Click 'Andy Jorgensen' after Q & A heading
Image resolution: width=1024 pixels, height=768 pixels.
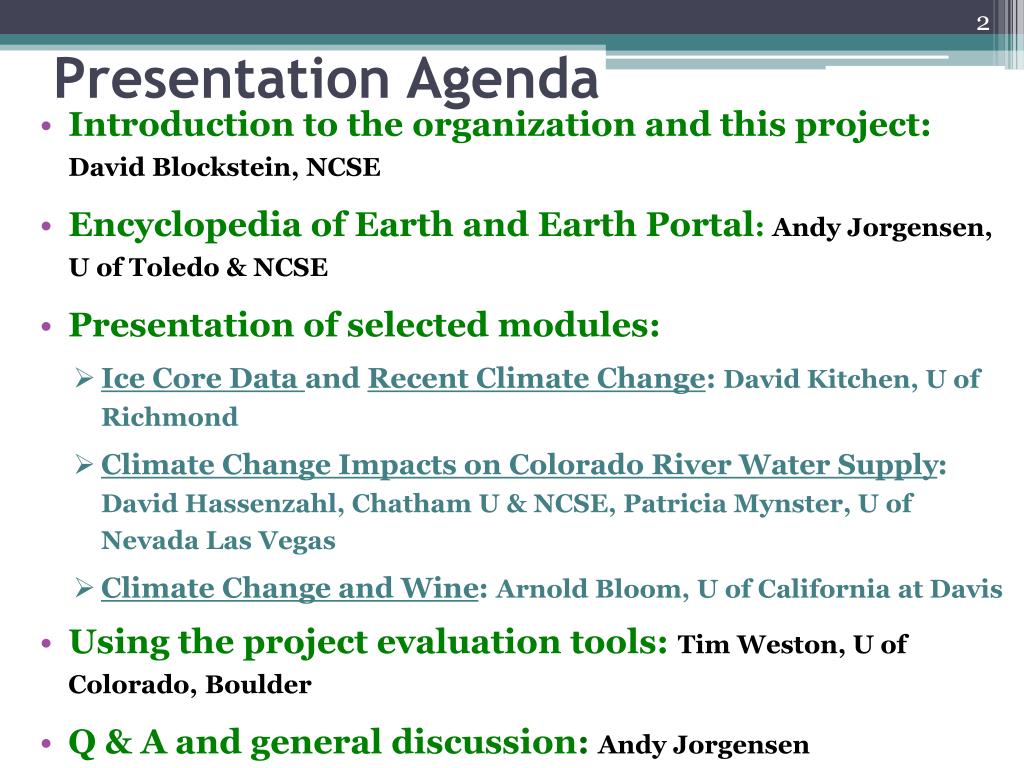pos(703,745)
